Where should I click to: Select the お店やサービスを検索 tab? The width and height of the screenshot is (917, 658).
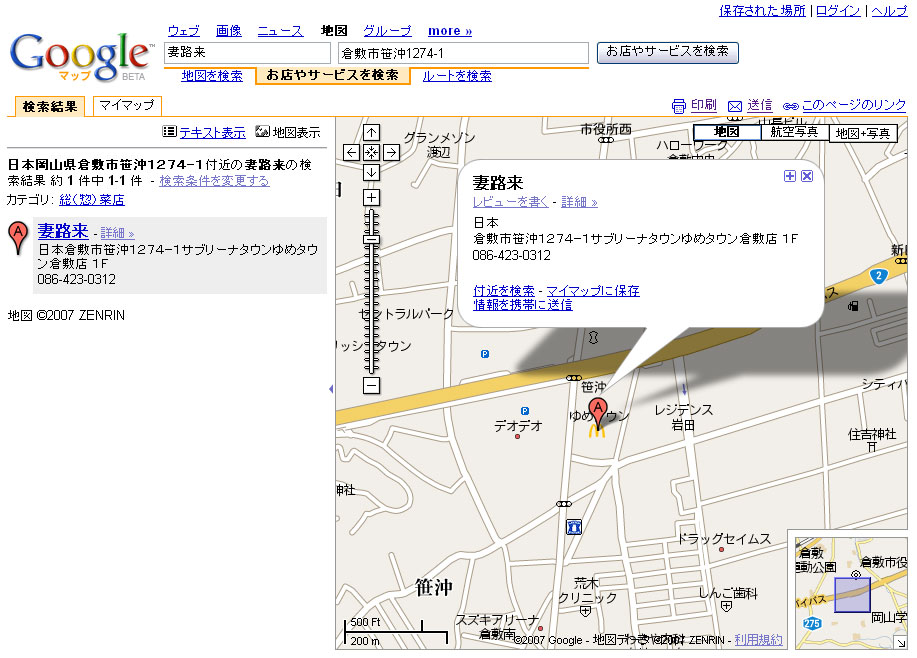coord(332,75)
